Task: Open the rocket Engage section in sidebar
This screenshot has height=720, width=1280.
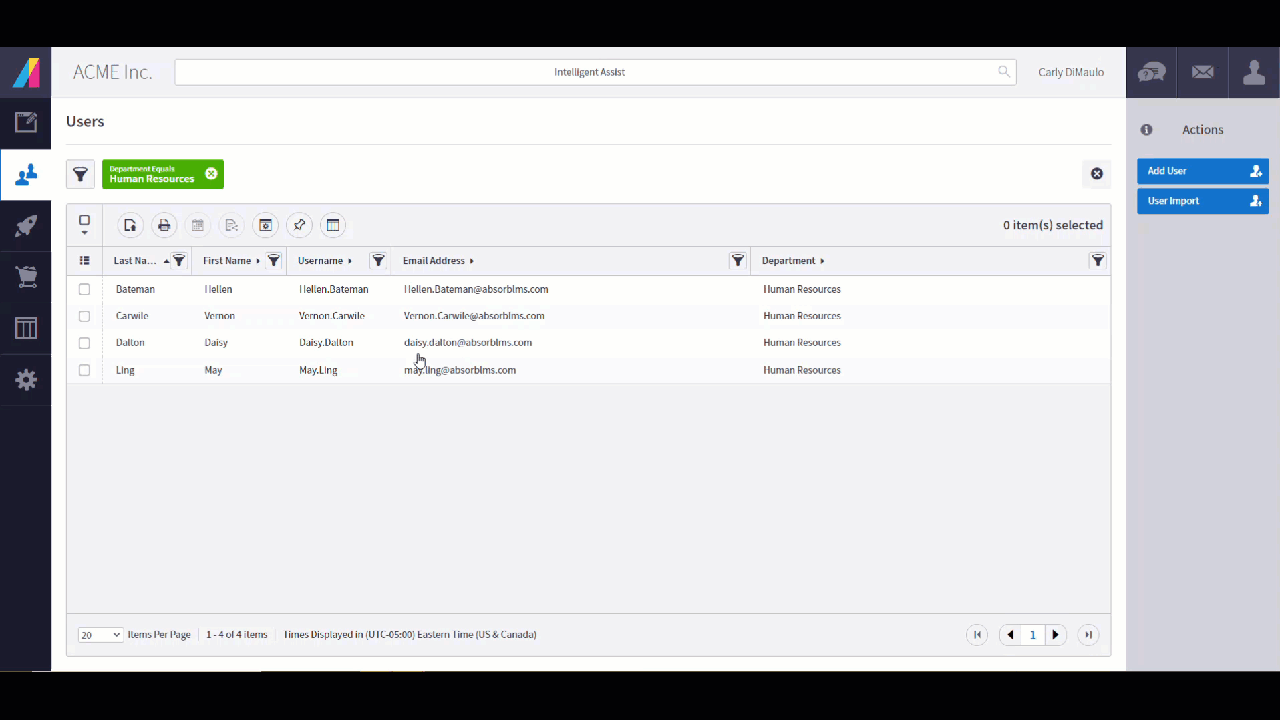Action: coord(26,226)
